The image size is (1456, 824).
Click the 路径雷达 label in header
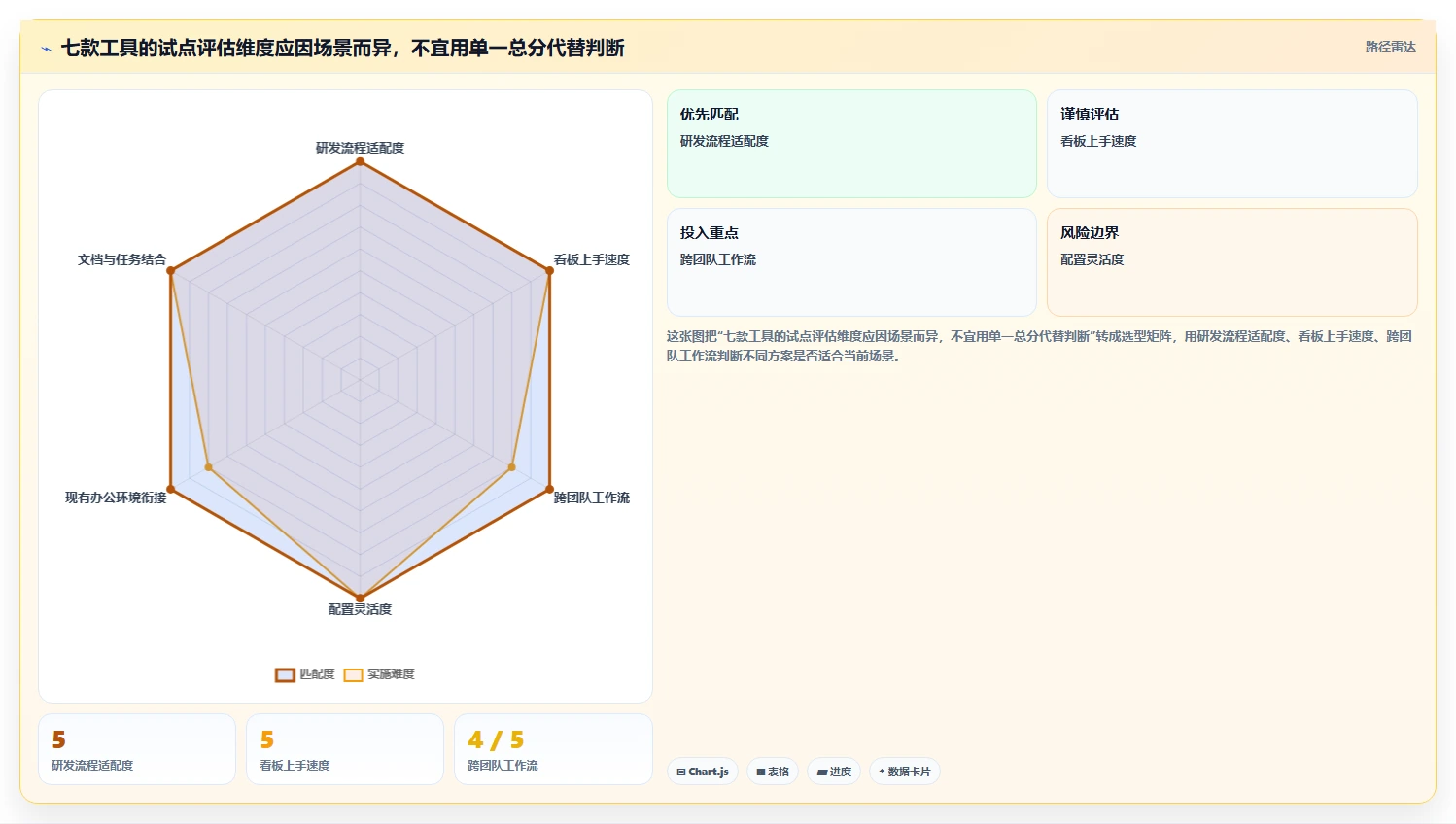click(x=1390, y=47)
